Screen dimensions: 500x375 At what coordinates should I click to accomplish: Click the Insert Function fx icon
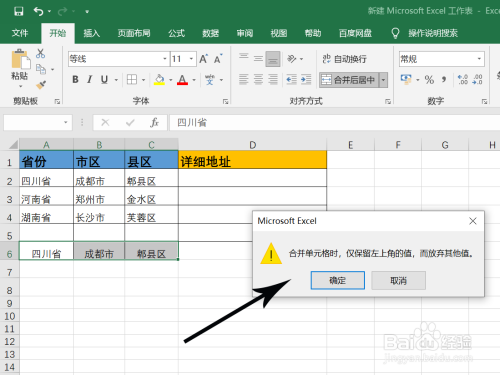[154, 123]
